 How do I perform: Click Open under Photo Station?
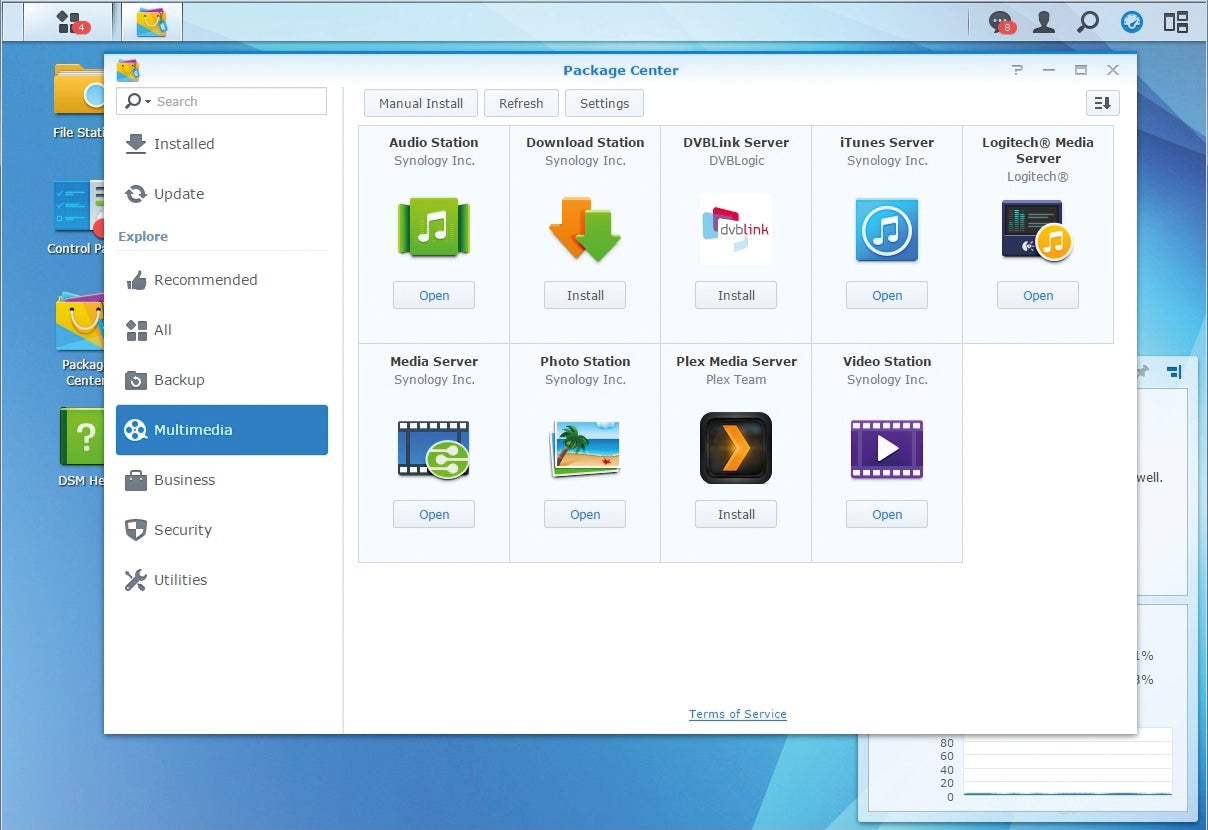pyautogui.click(x=585, y=514)
